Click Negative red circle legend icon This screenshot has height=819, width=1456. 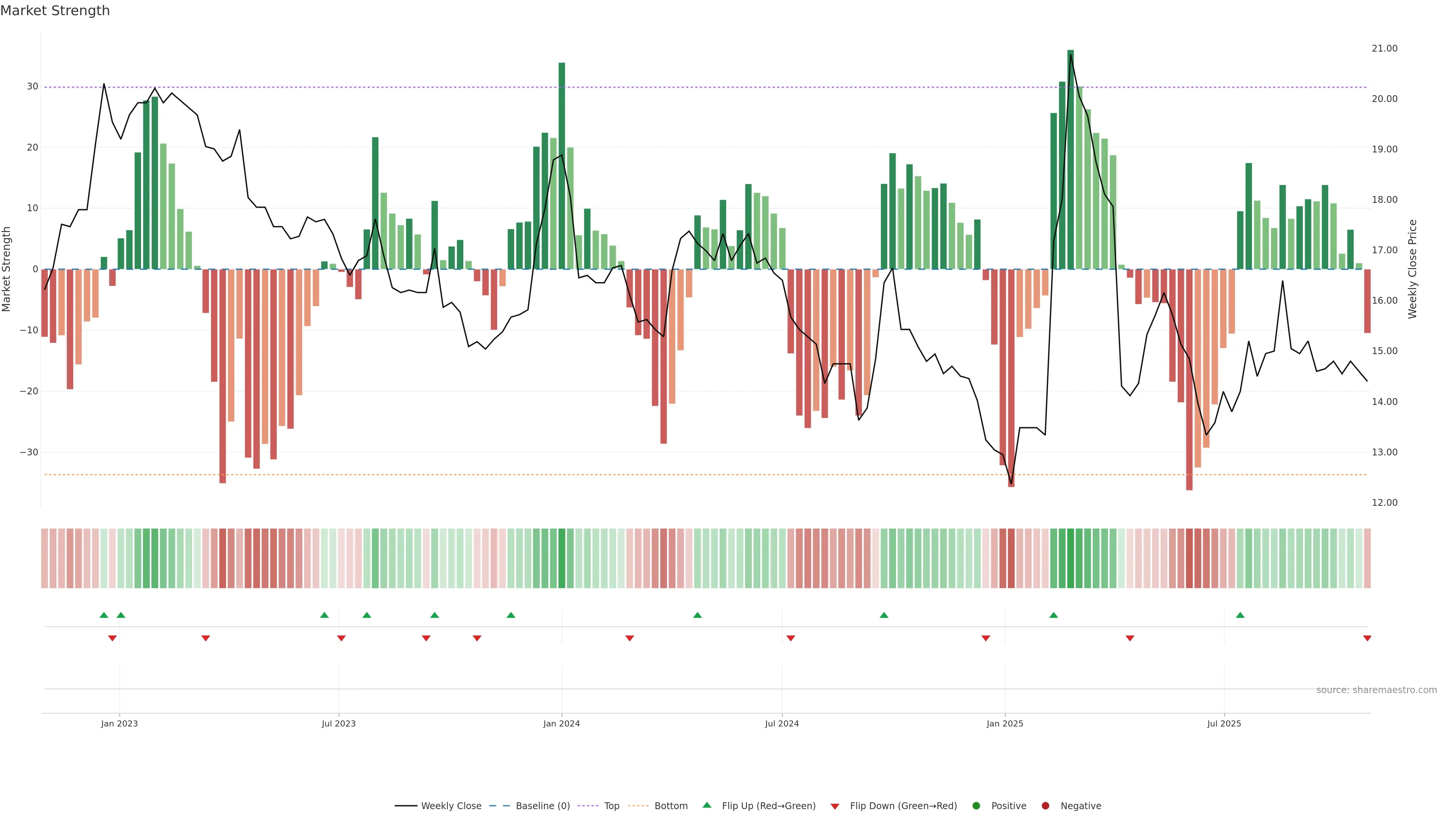[1045, 805]
